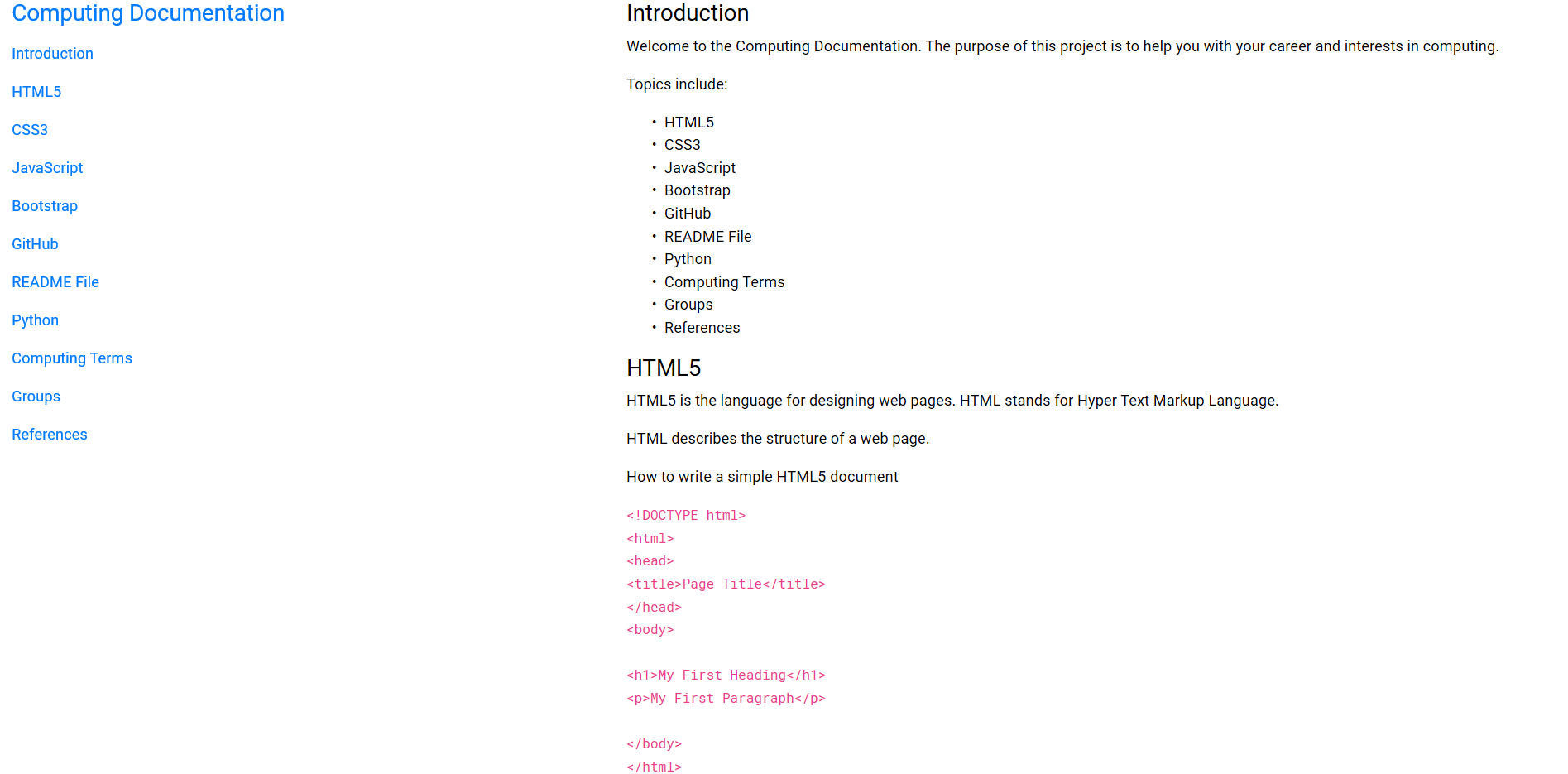Navigate to Python in the sidebar
1568x774 pixels.
tap(35, 320)
